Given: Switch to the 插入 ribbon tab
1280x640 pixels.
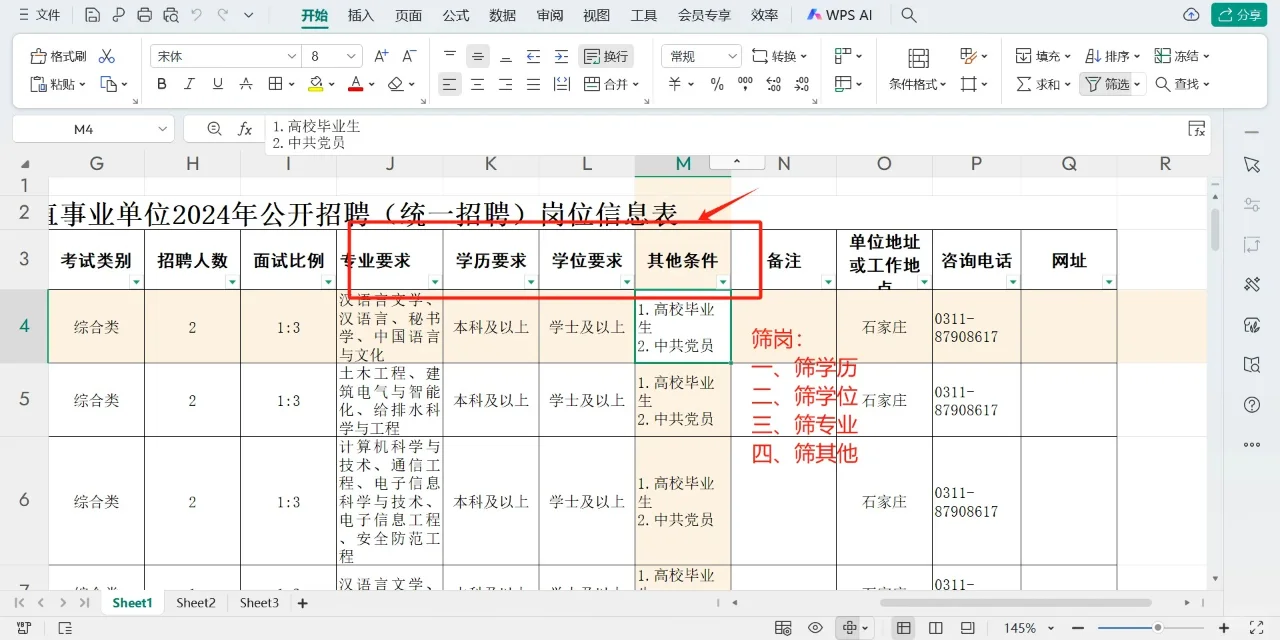Looking at the screenshot, I should click(360, 15).
